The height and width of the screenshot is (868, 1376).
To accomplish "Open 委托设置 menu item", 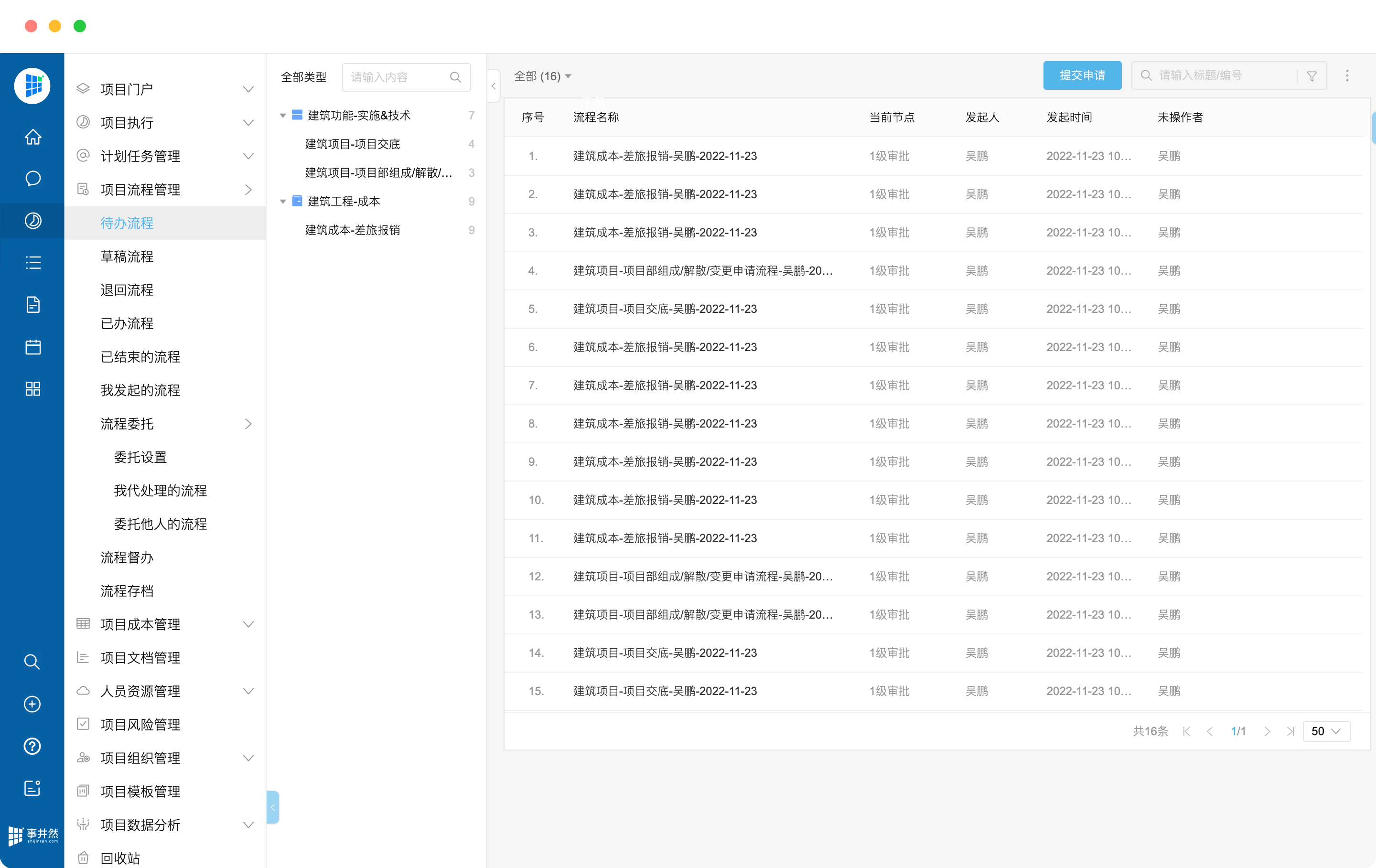I will coord(140,457).
